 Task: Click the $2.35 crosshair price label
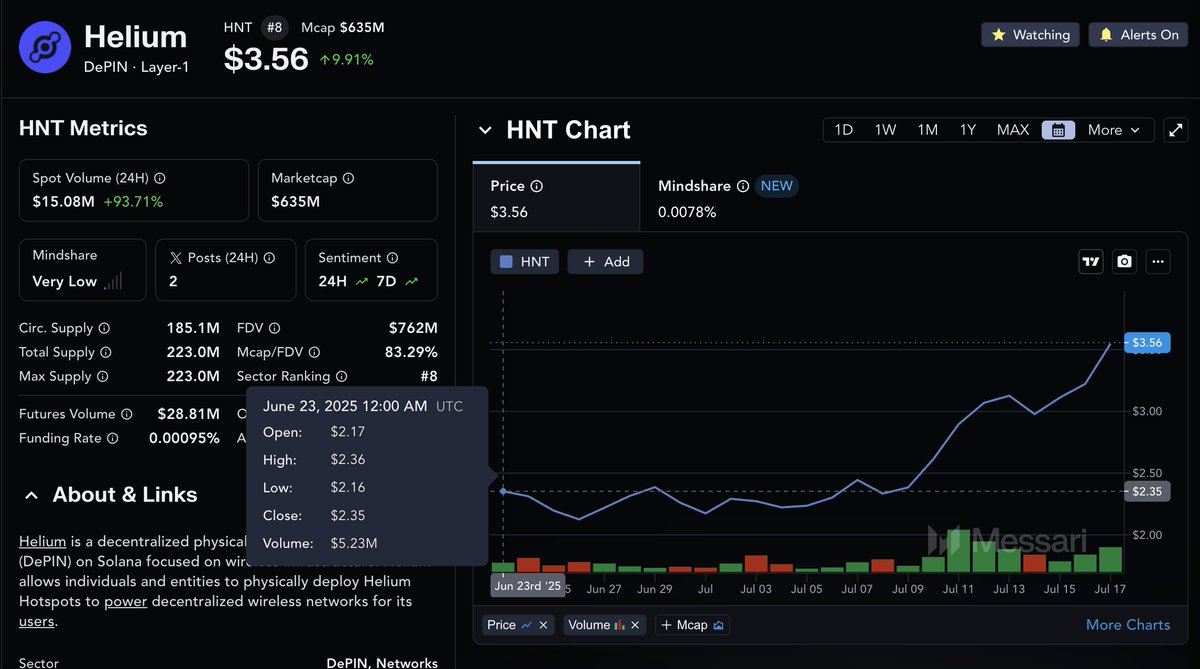1147,491
